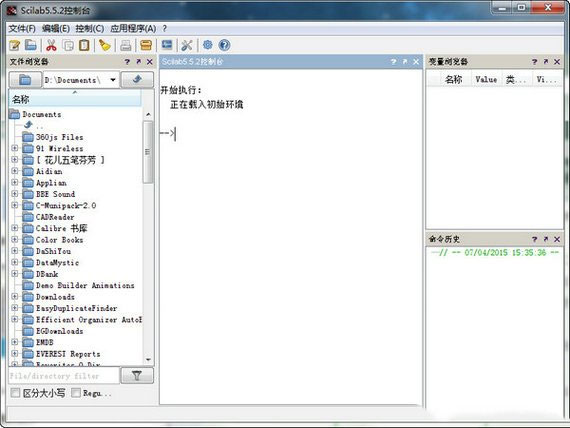Open help browser question icon

(225, 45)
